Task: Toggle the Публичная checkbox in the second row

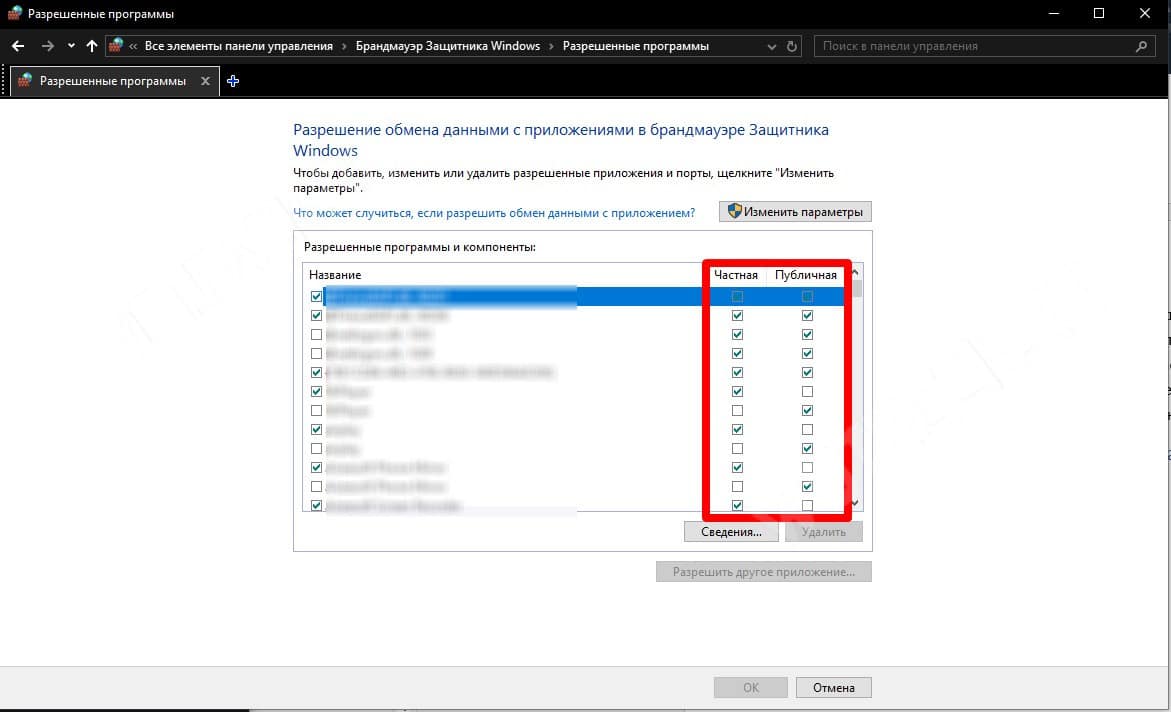Action: point(807,316)
